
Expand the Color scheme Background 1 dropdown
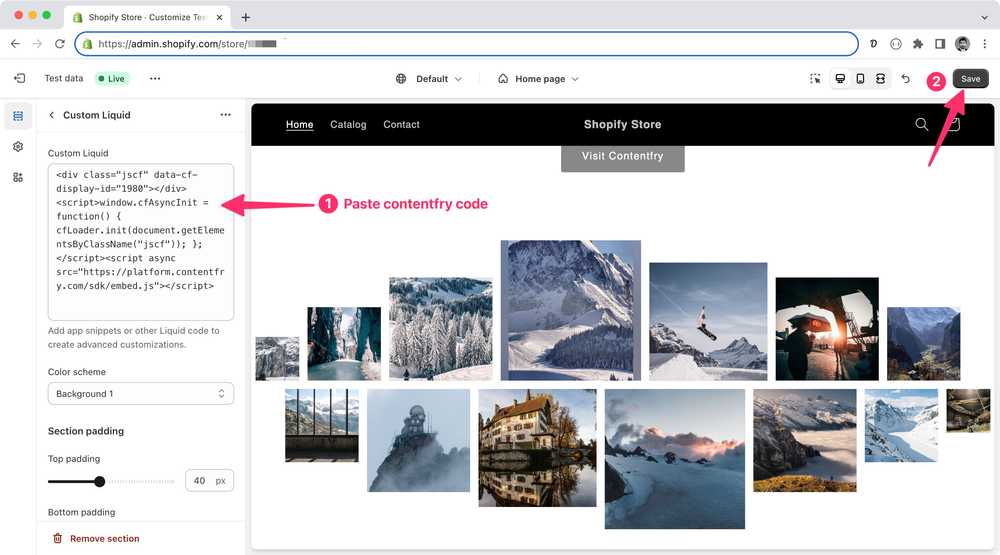(x=141, y=394)
